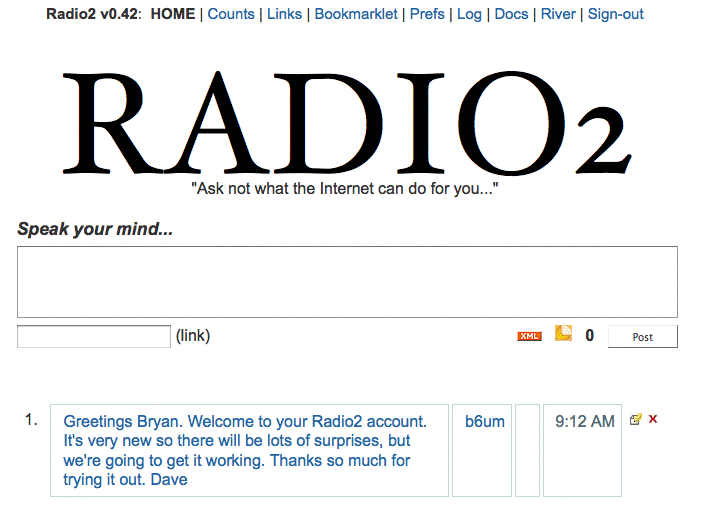This screenshot has height=526, width=711.
Task: Open the Links page
Action: pos(284,14)
